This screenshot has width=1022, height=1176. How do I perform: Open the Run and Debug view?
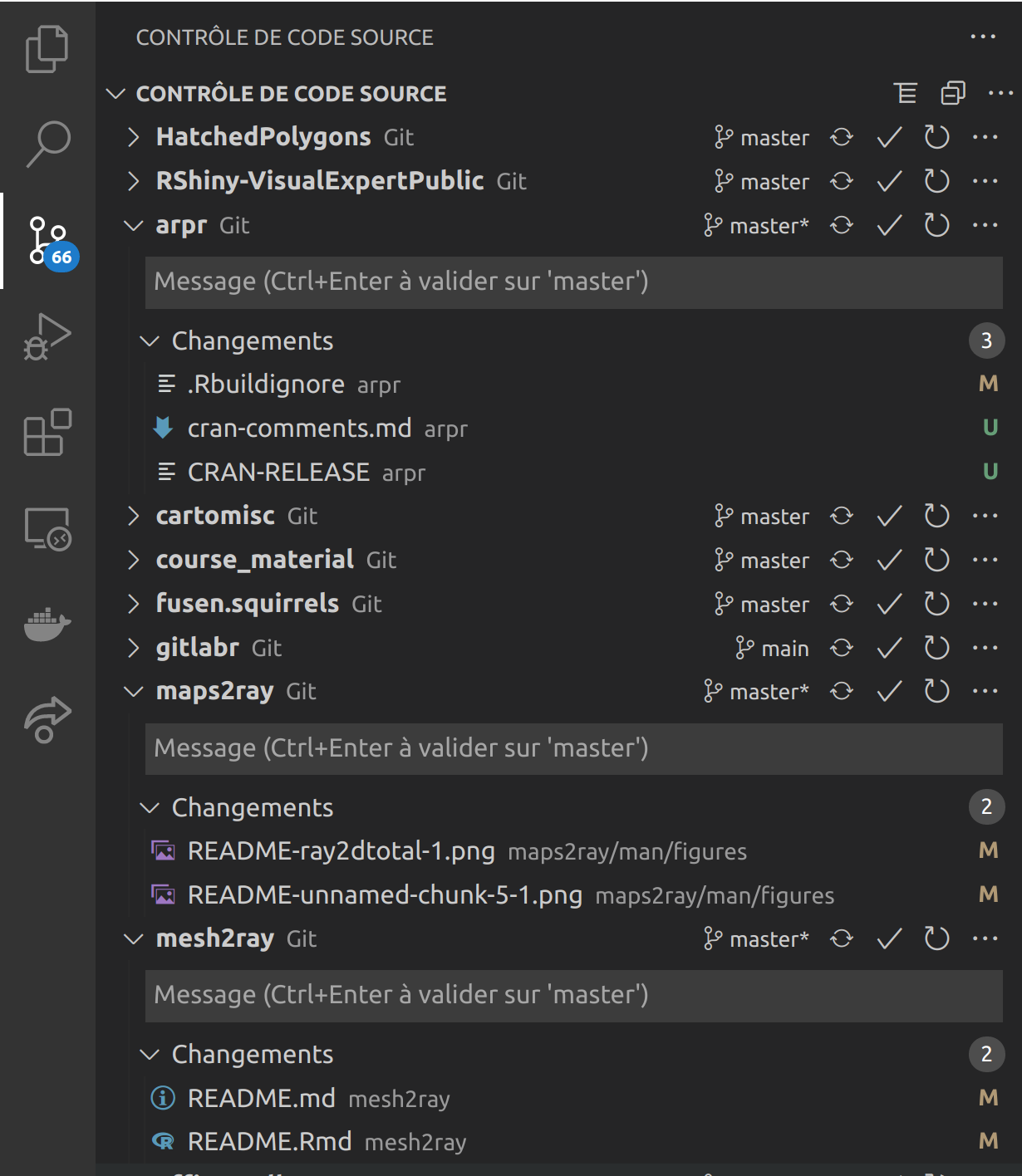[x=47, y=336]
